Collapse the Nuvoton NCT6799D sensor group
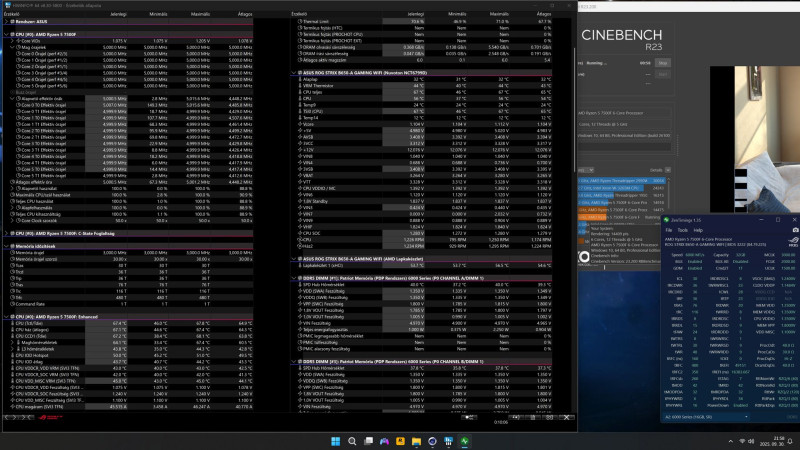800x450 pixels. click(294, 73)
